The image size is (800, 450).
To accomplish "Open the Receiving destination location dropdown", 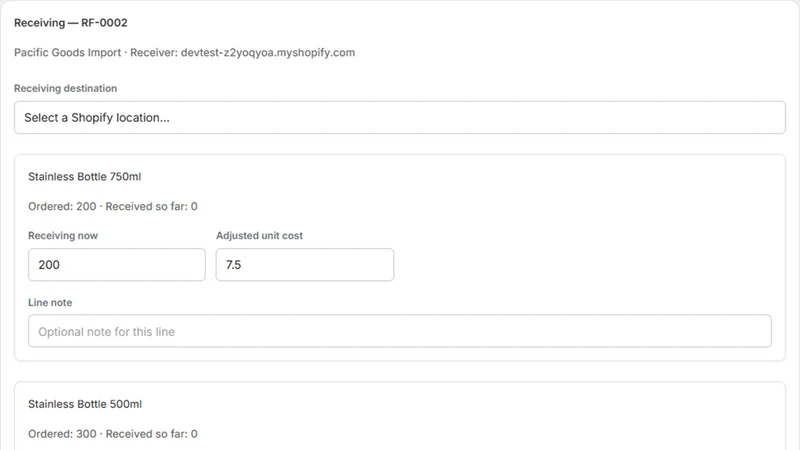I will tap(399, 117).
